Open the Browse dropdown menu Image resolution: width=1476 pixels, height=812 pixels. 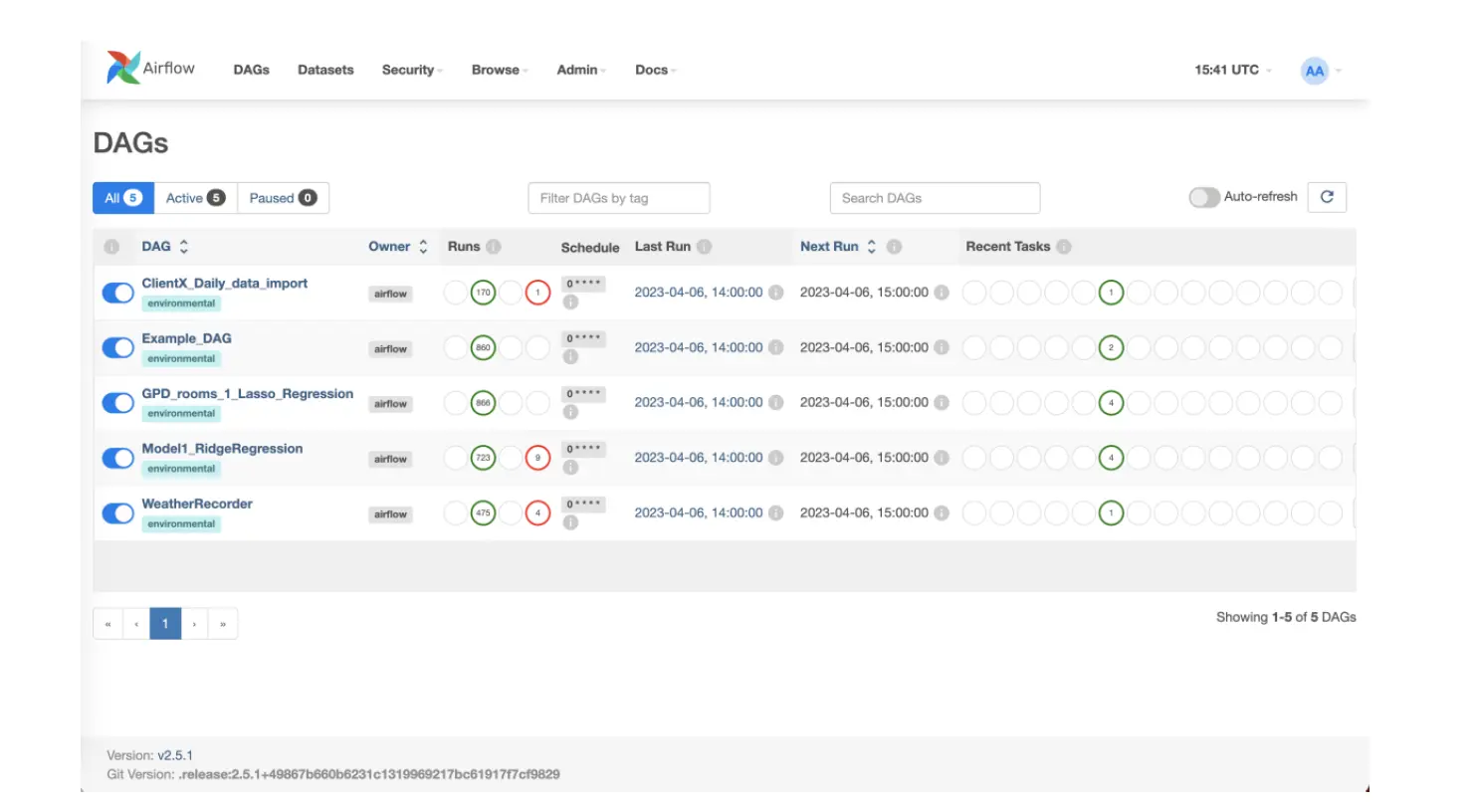(x=500, y=70)
